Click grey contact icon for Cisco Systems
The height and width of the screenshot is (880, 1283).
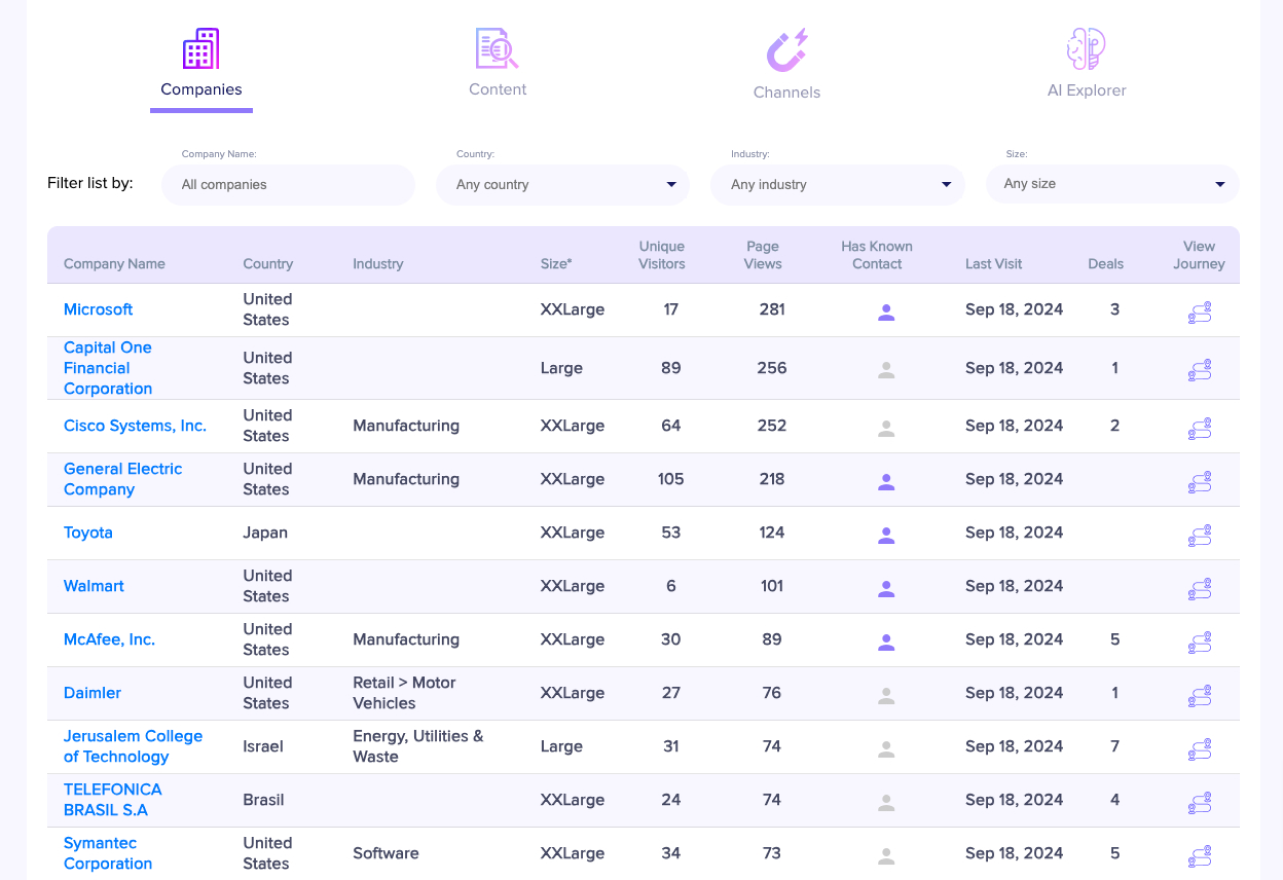tap(886, 428)
